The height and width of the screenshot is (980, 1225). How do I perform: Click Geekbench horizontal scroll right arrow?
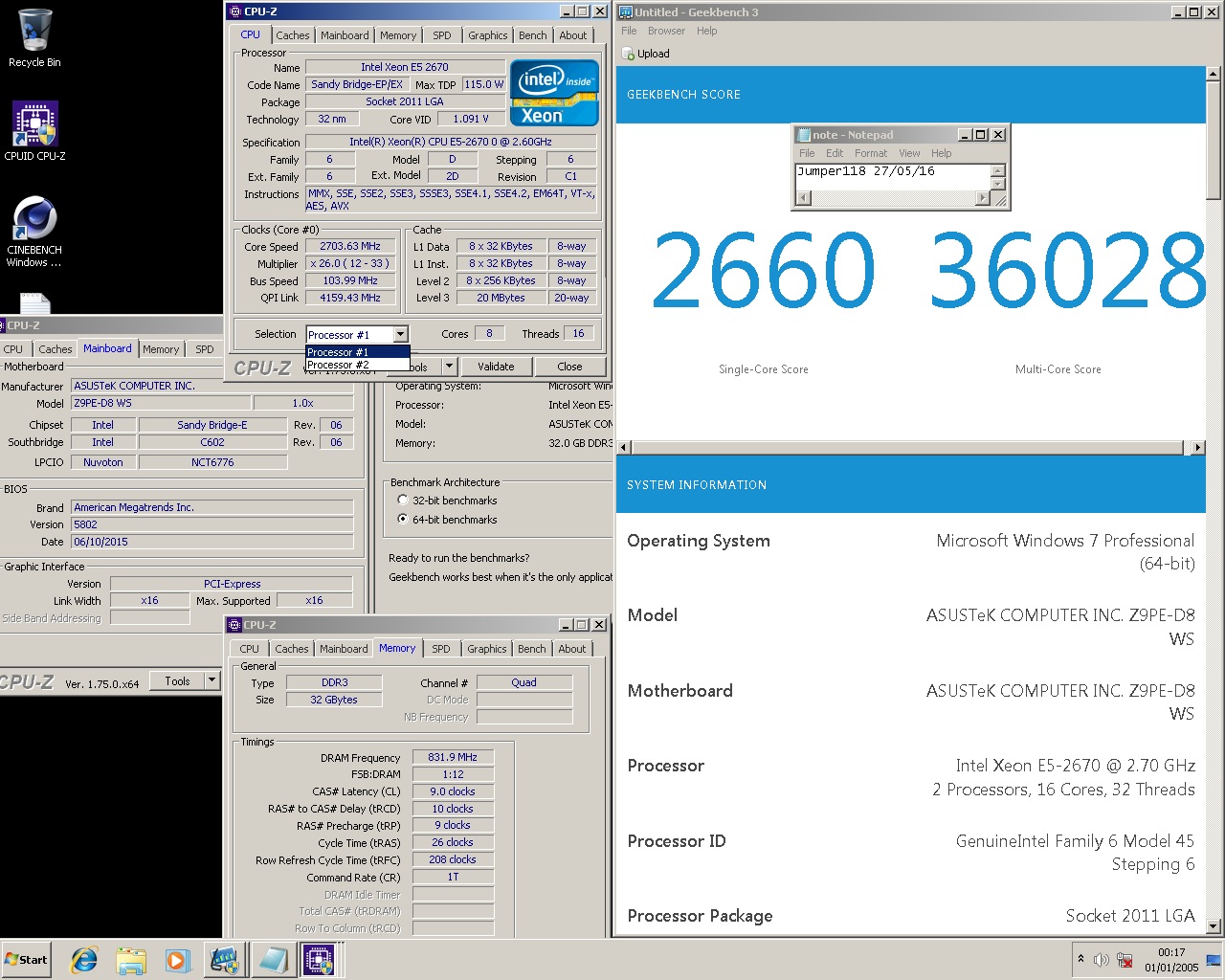(x=1197, y=448)
